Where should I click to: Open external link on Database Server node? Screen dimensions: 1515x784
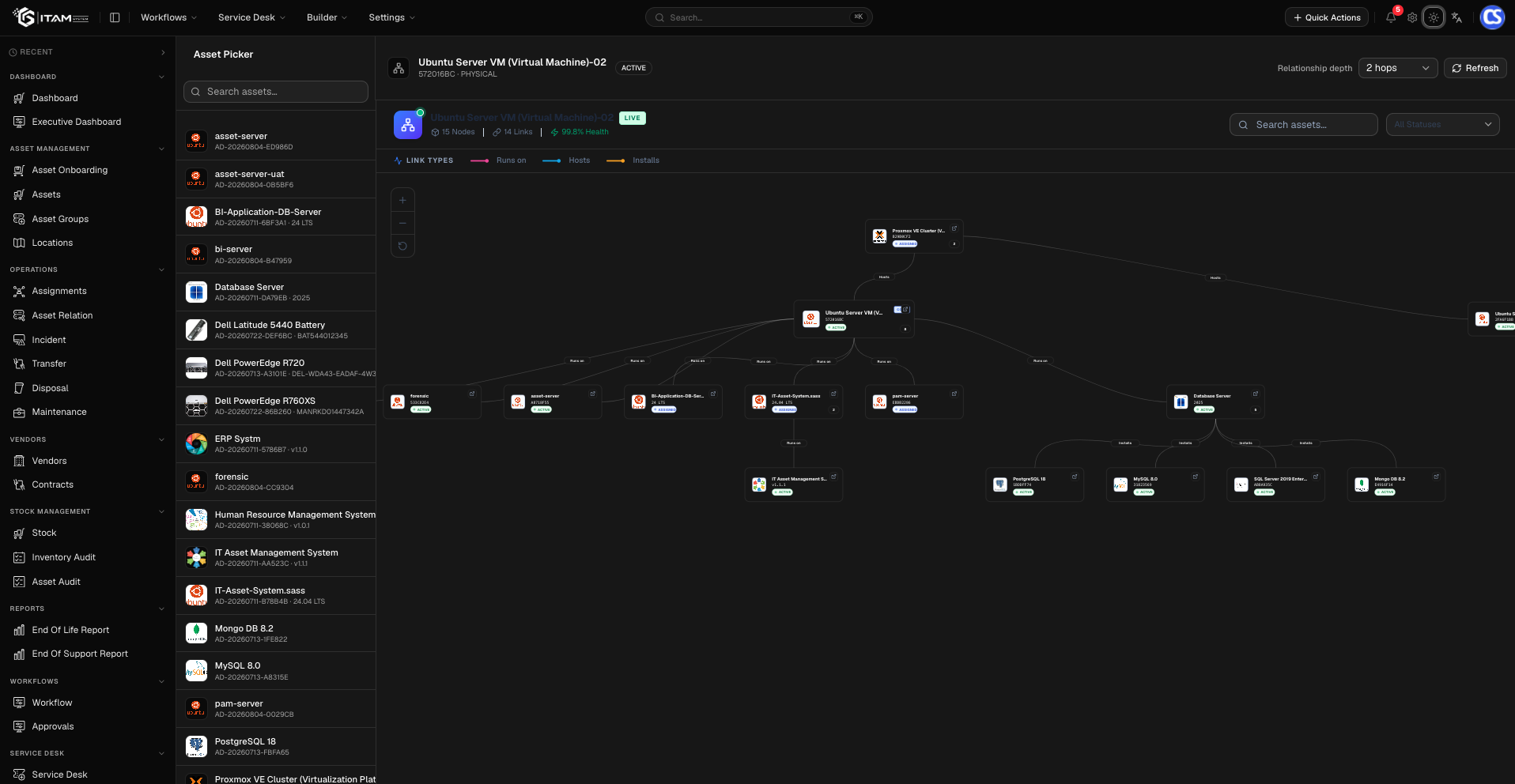tap(1256, 394)
